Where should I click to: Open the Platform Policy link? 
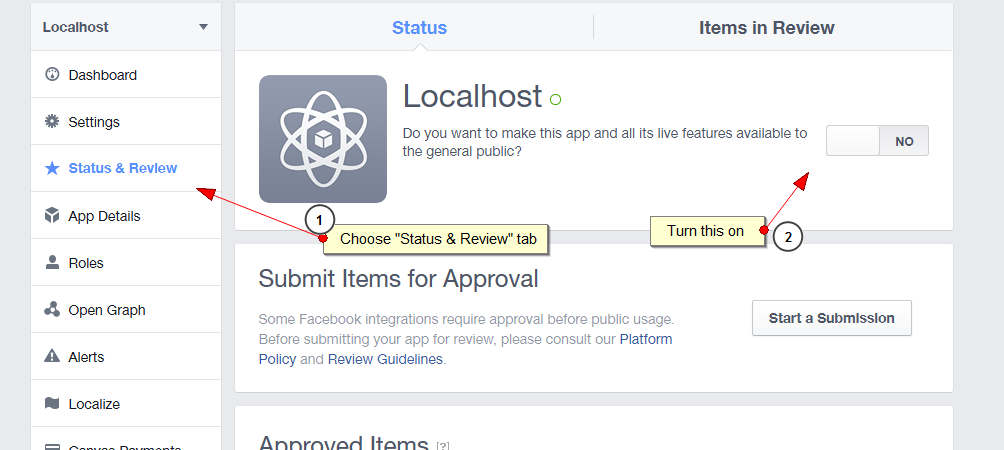click(646, 339)
